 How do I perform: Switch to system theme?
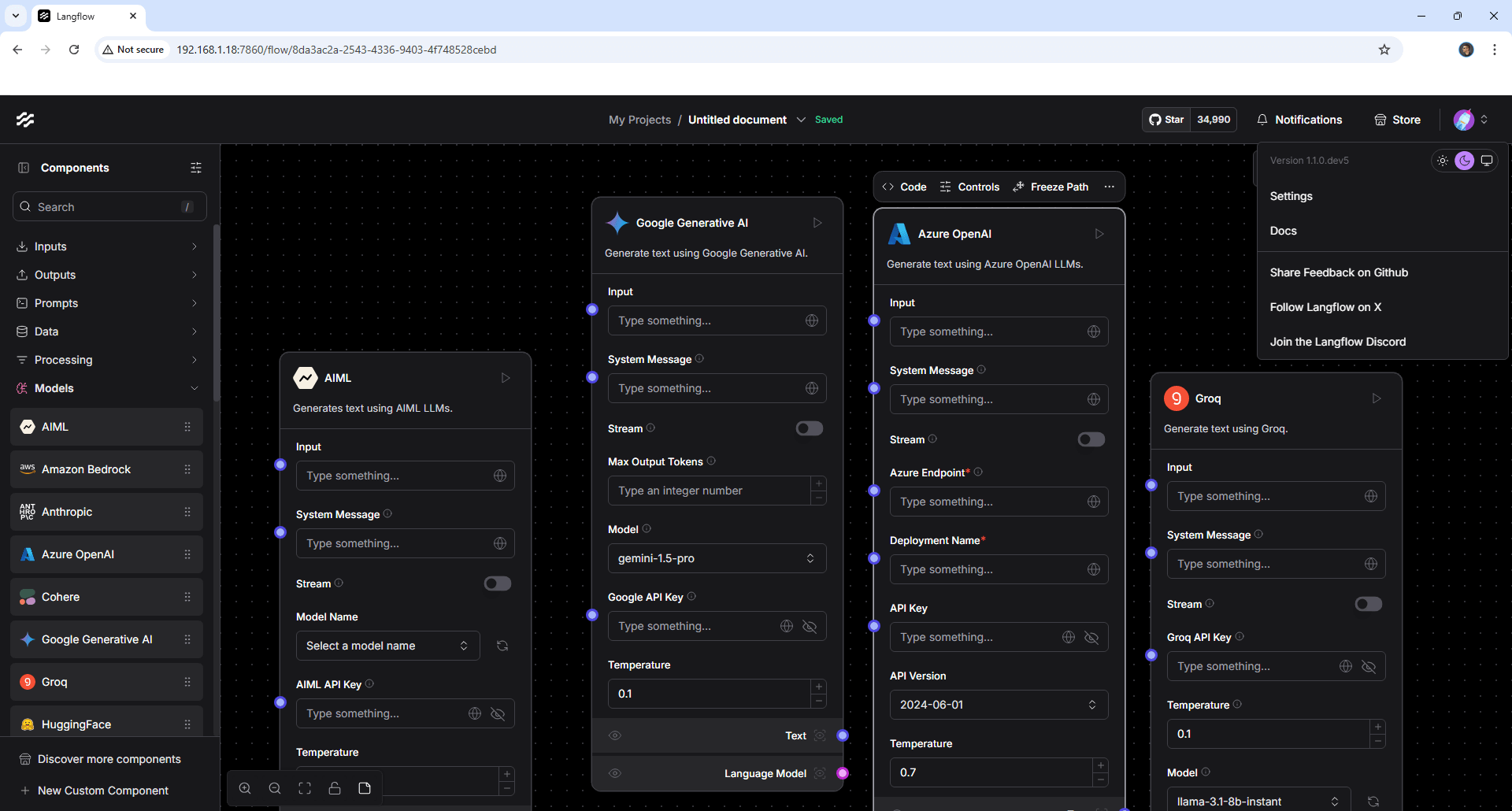click(x=1487, y=161)
